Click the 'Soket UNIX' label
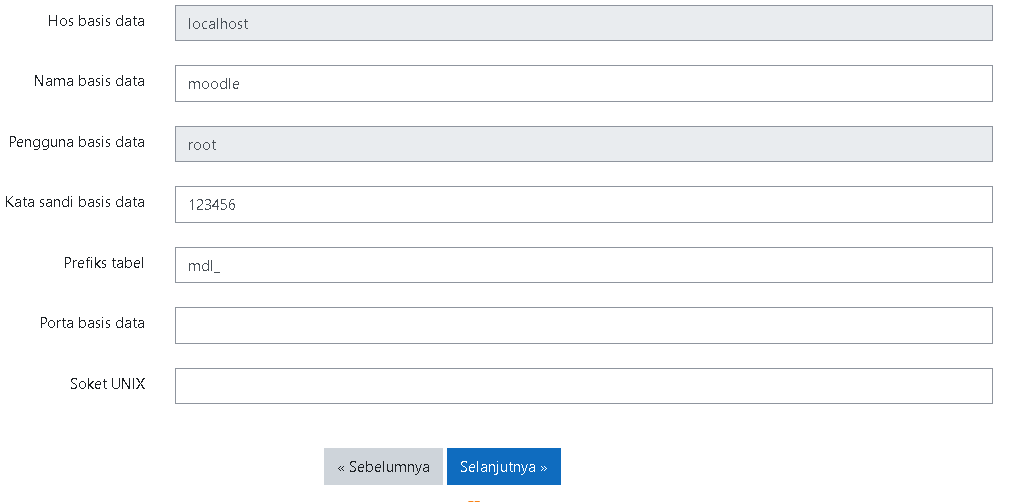This screenshot has height=502, width=1012. click(108, 384)
